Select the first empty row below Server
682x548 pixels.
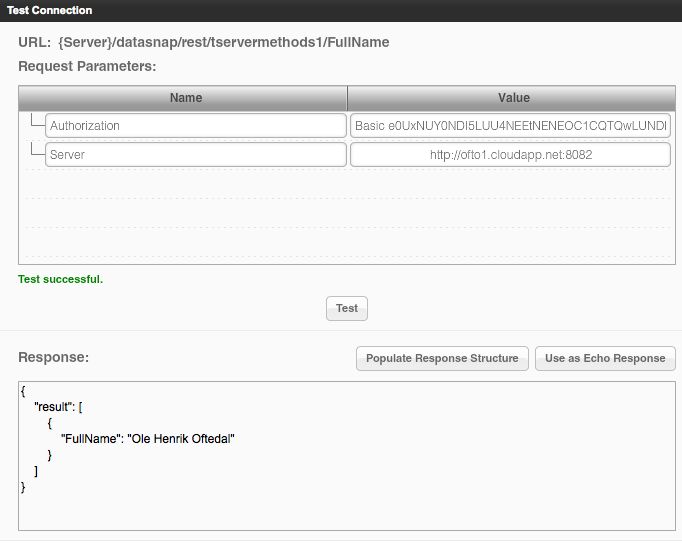point(347,184)
